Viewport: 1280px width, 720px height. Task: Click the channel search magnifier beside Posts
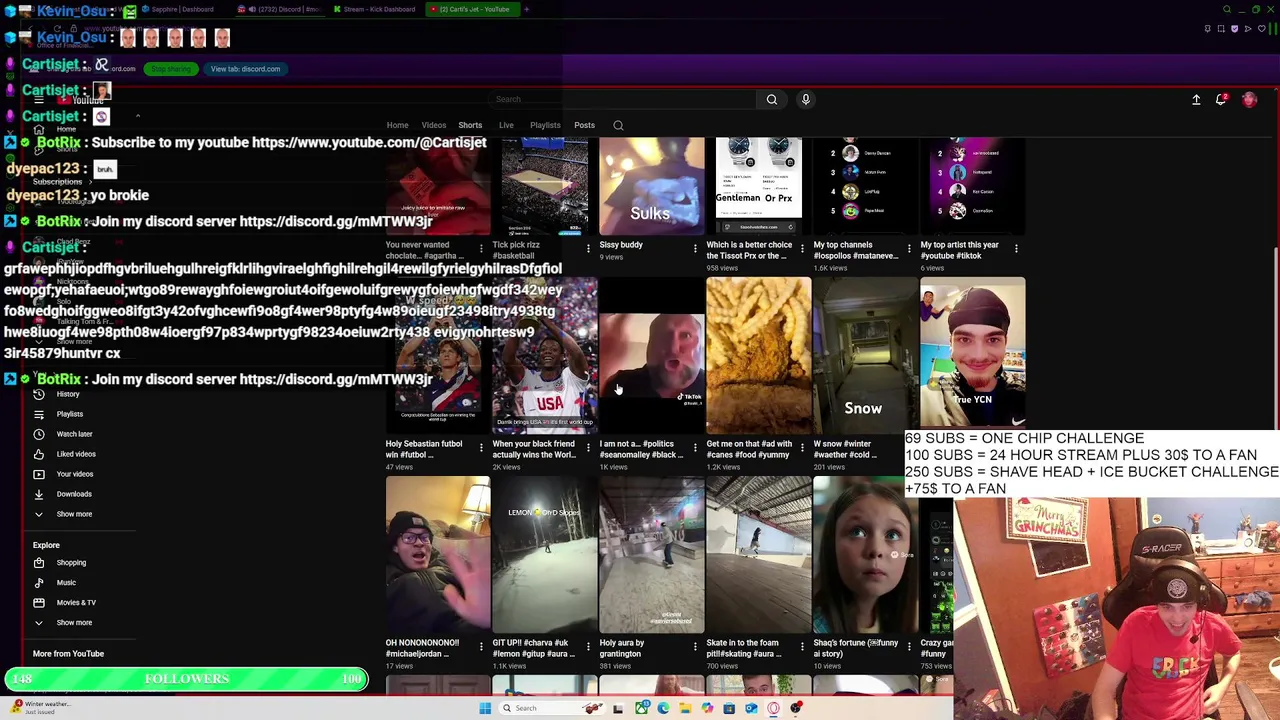618,125
